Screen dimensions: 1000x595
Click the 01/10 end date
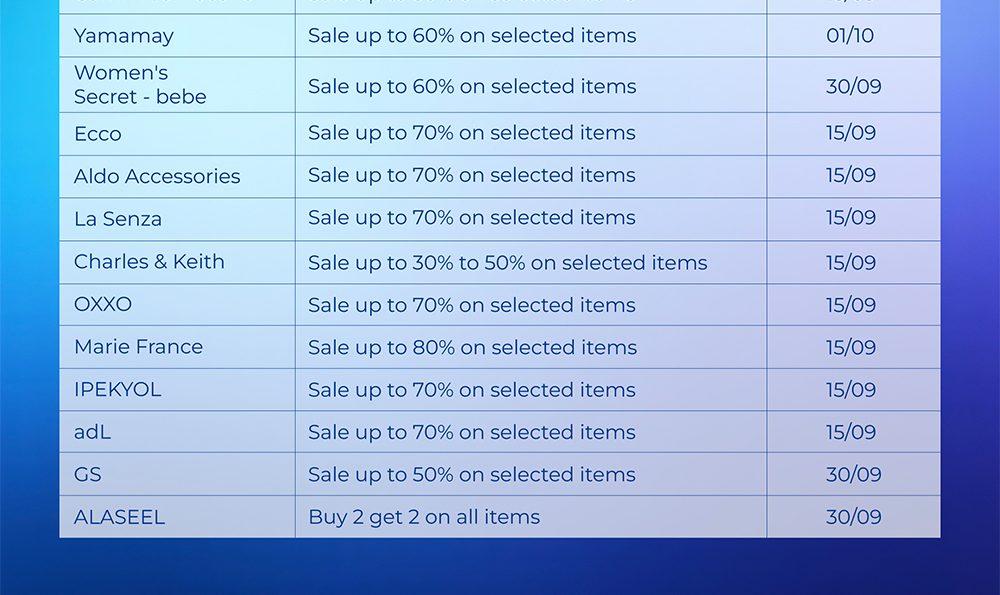[850, 36]
